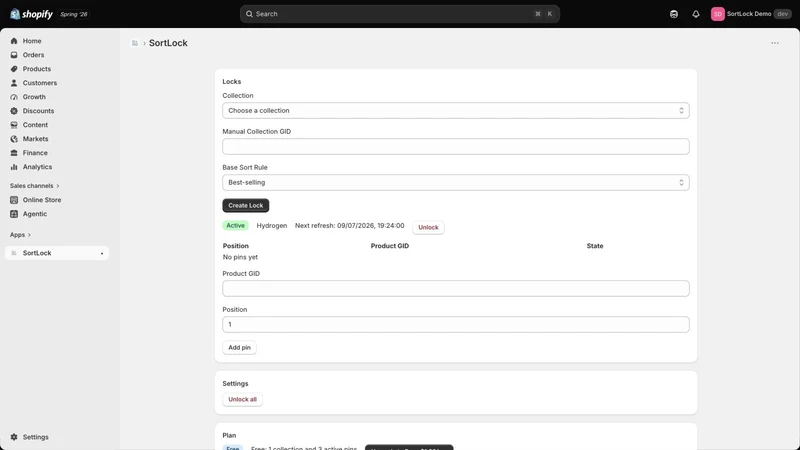Click the Growth icon in sidebar
Screen dimensions: 800x450
pos(14,97)
